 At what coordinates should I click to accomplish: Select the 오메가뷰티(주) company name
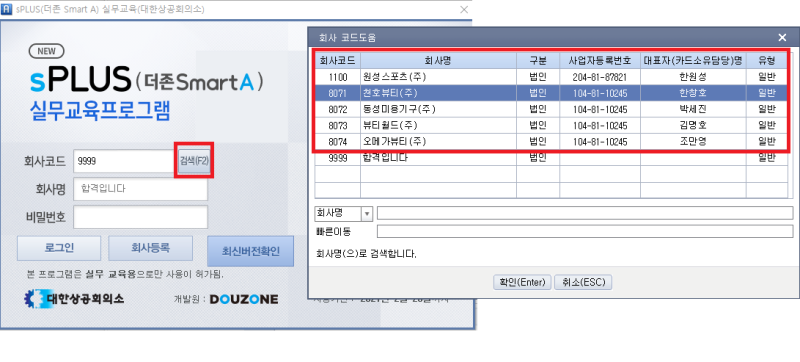pos(394,141)
